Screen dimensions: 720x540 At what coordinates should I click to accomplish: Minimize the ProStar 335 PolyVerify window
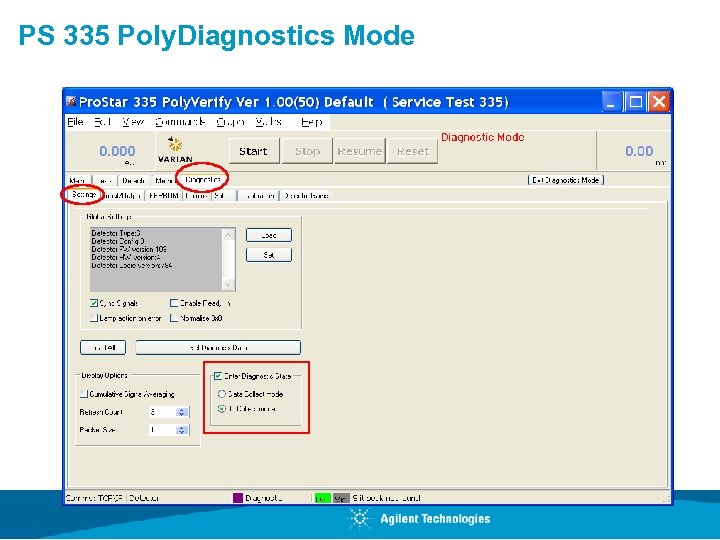(611, 102)
